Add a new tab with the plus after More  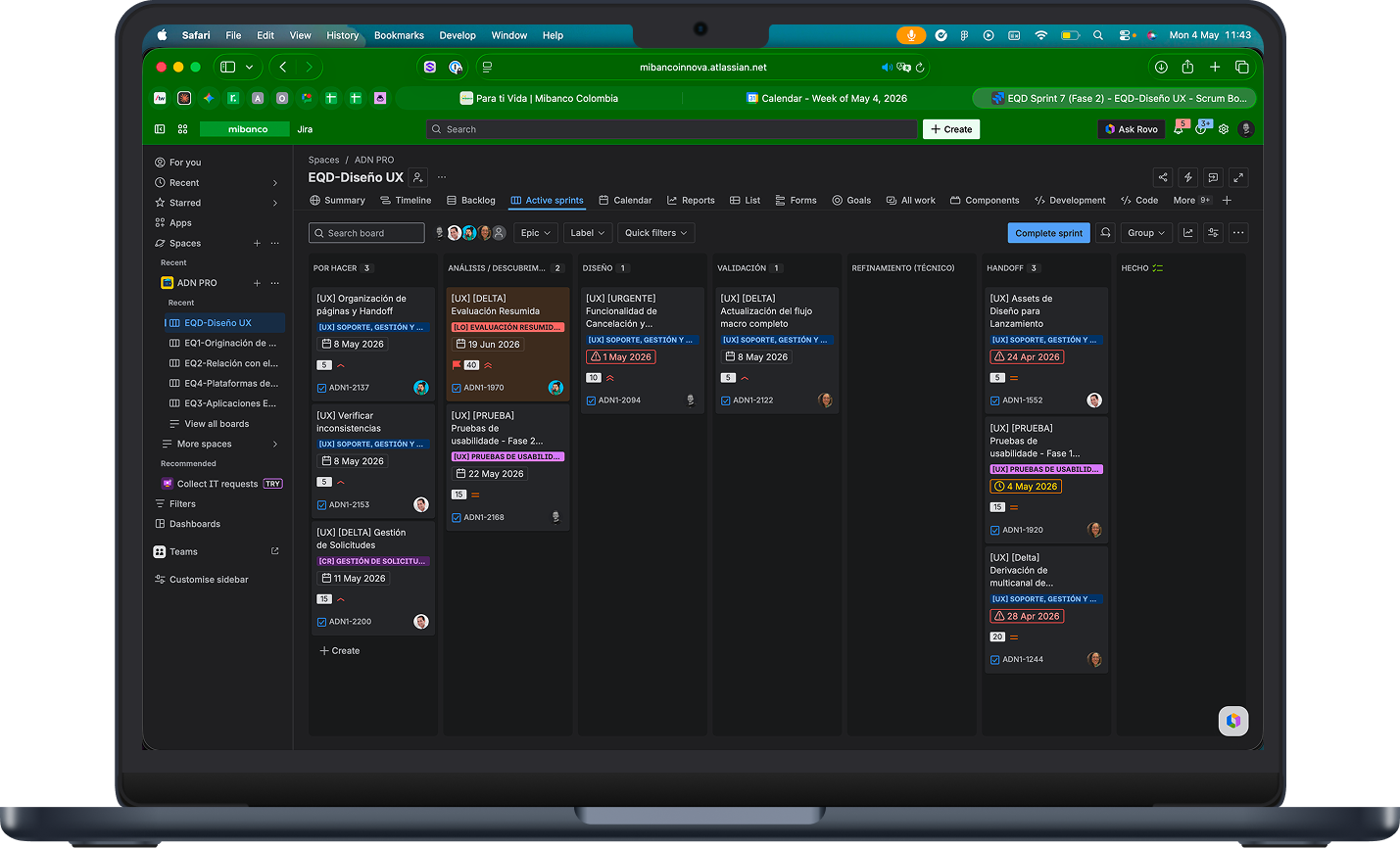coord(1228,200)
